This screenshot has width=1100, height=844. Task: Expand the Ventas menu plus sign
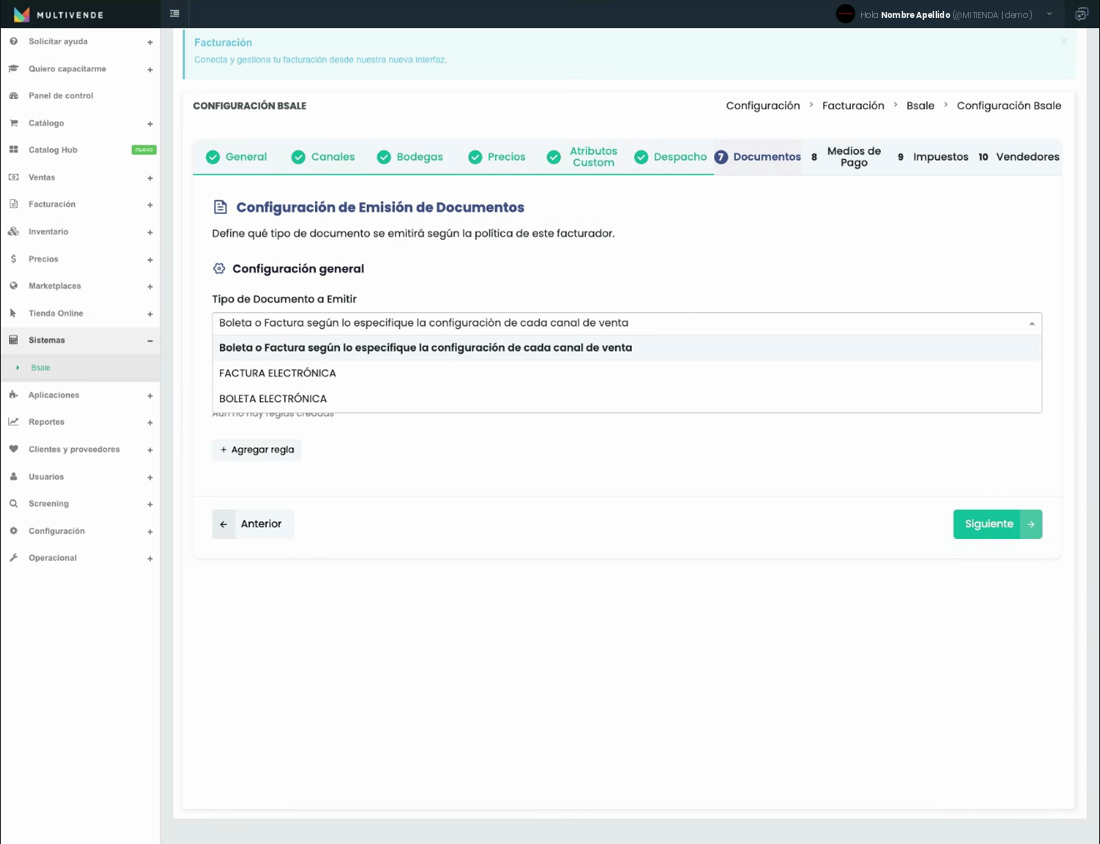150,178
